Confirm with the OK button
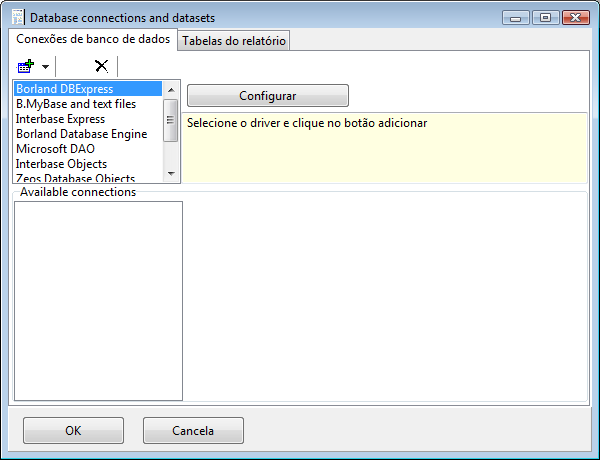This screenshot has height=460, width=600. [x=73, y=431]
